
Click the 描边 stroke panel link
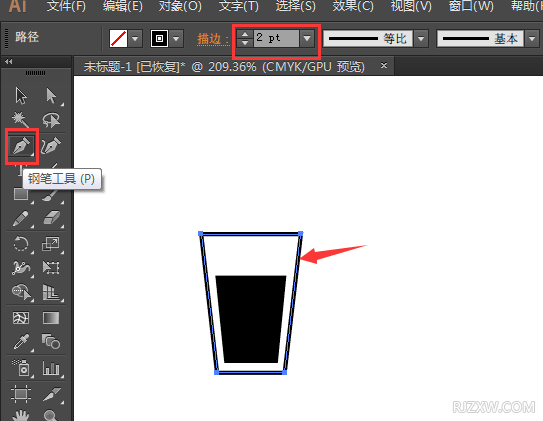209,39
